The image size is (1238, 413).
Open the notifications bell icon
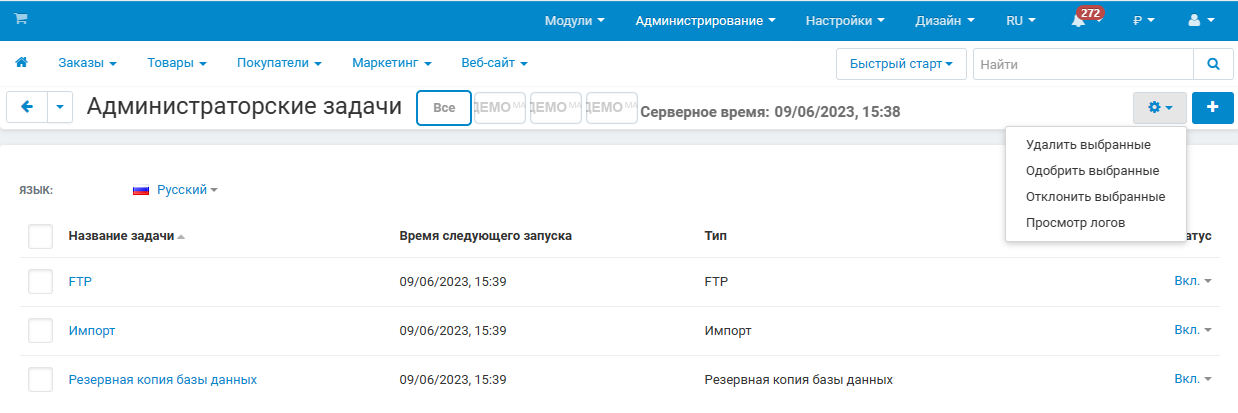pyautogui.click(x=1077, y=21)
